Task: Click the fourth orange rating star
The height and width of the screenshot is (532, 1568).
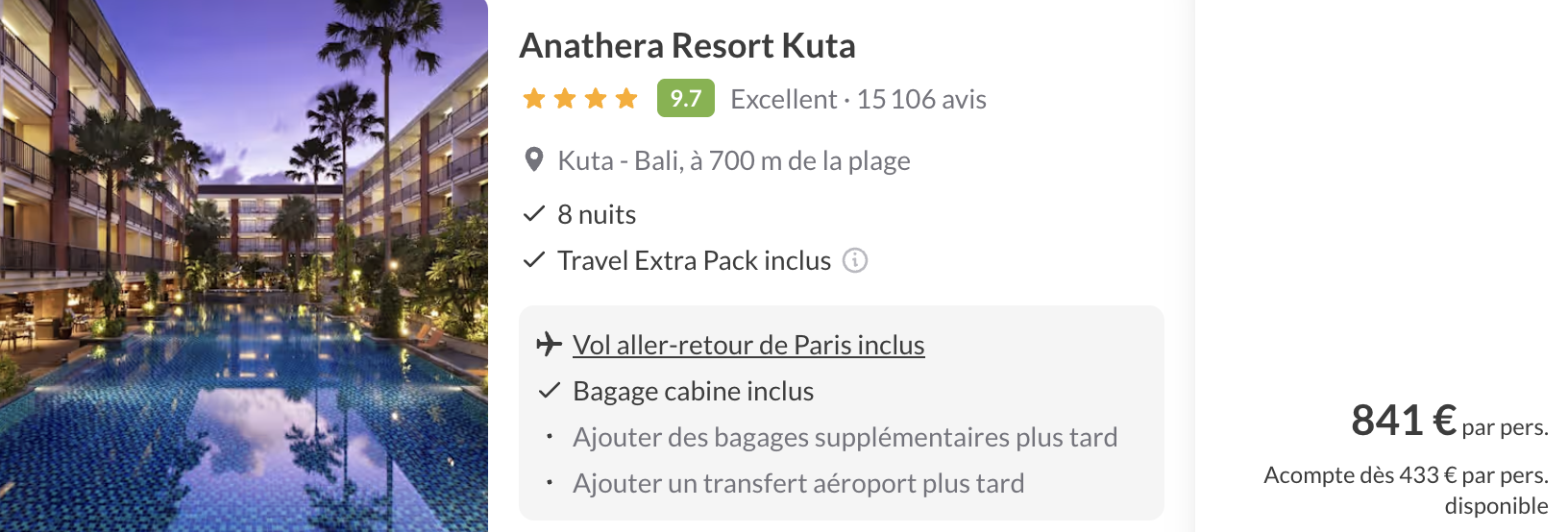Action: (x=626, y=99)
